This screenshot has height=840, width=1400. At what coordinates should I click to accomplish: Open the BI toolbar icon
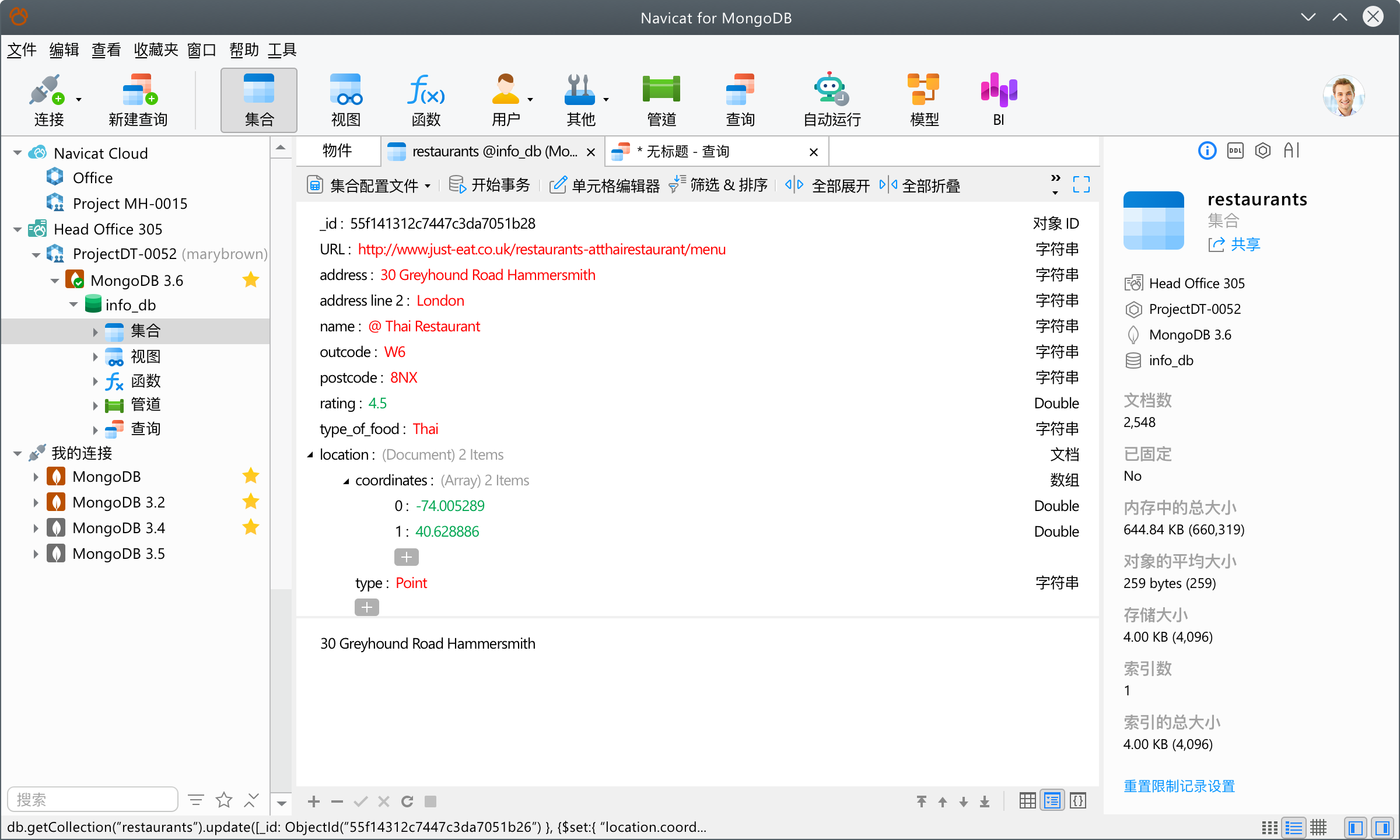click(999, 100)
